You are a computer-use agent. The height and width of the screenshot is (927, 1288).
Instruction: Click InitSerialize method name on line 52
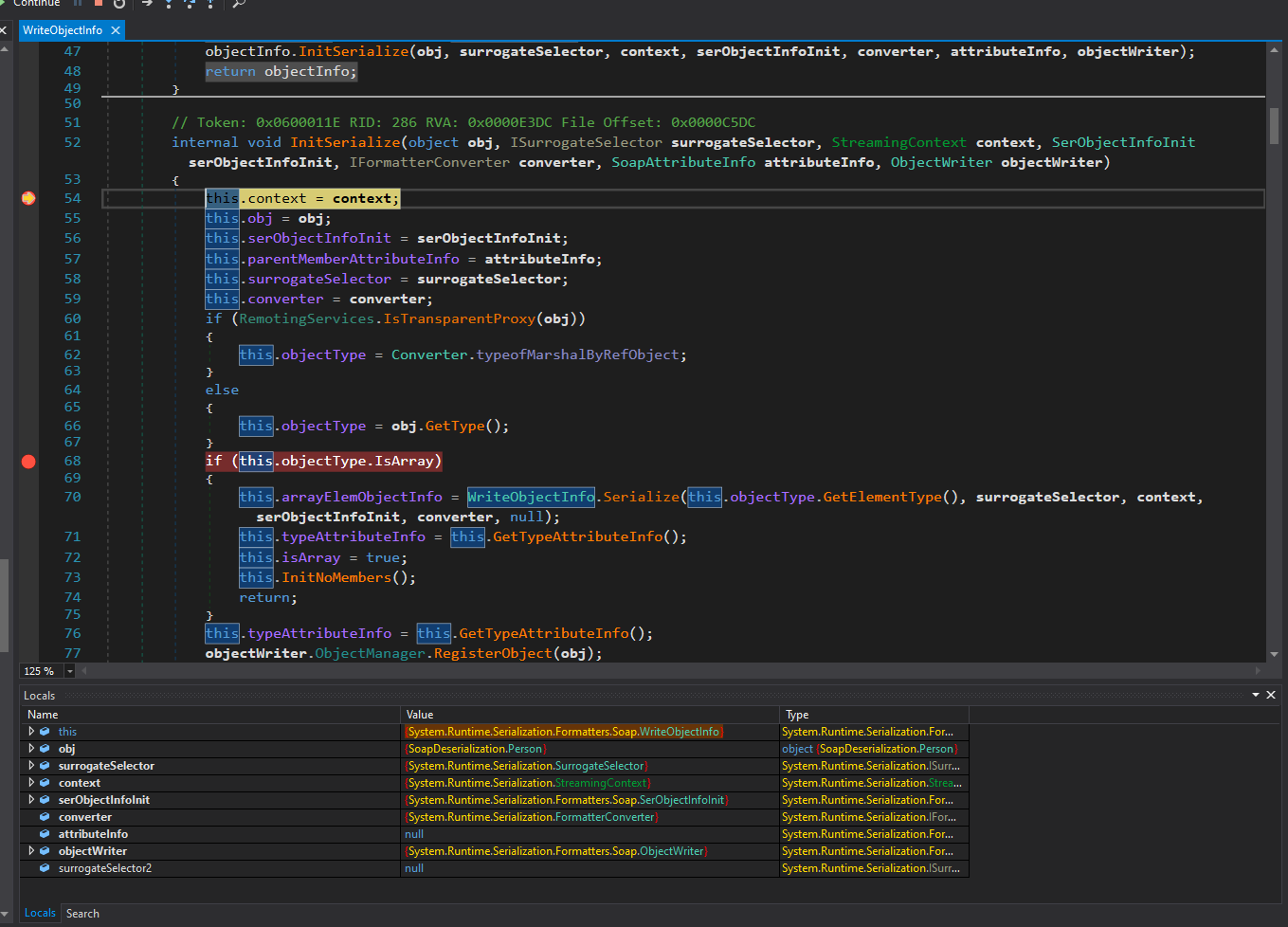tap(345, 142)
